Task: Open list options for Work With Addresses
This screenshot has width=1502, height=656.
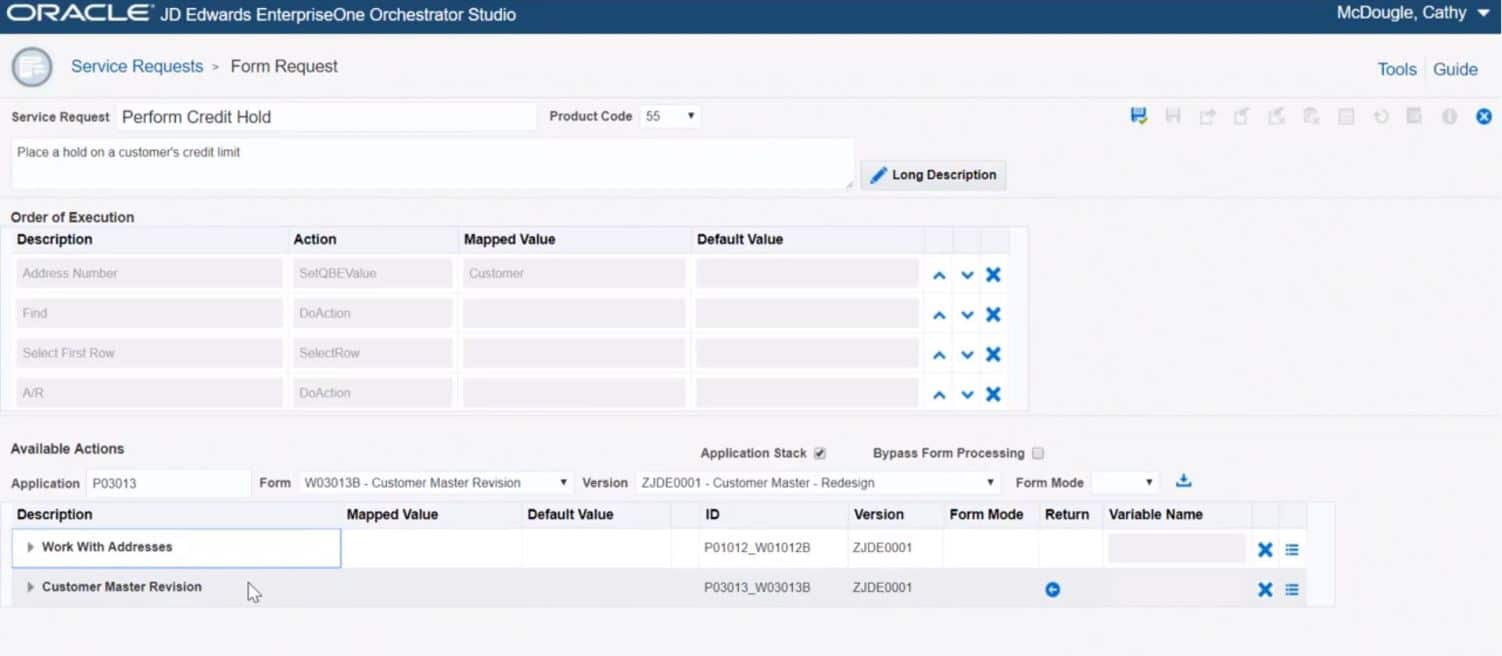Action: (1292, 549)
